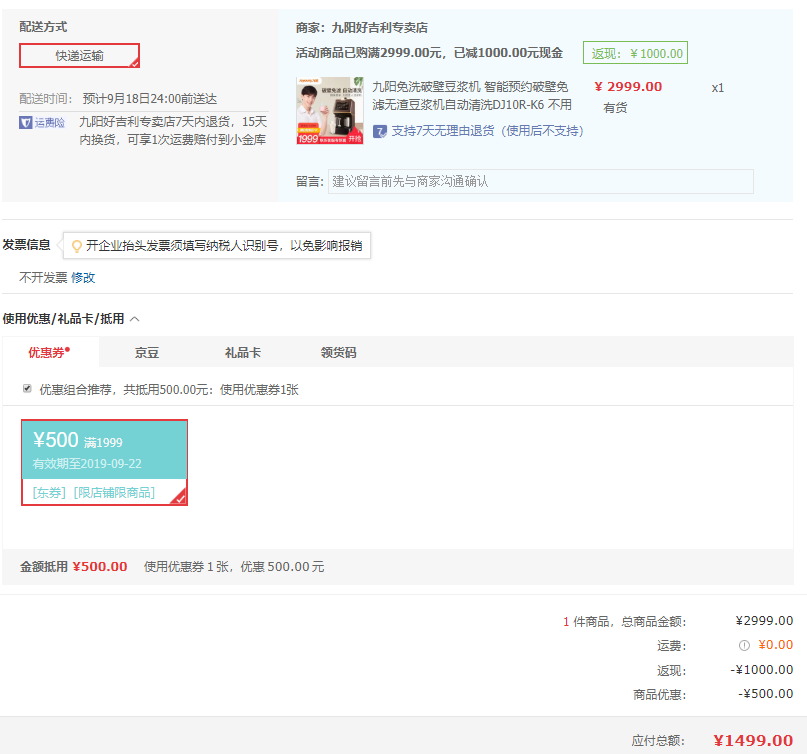Click the merchant name 九阳好吉利专卖店

379,27
